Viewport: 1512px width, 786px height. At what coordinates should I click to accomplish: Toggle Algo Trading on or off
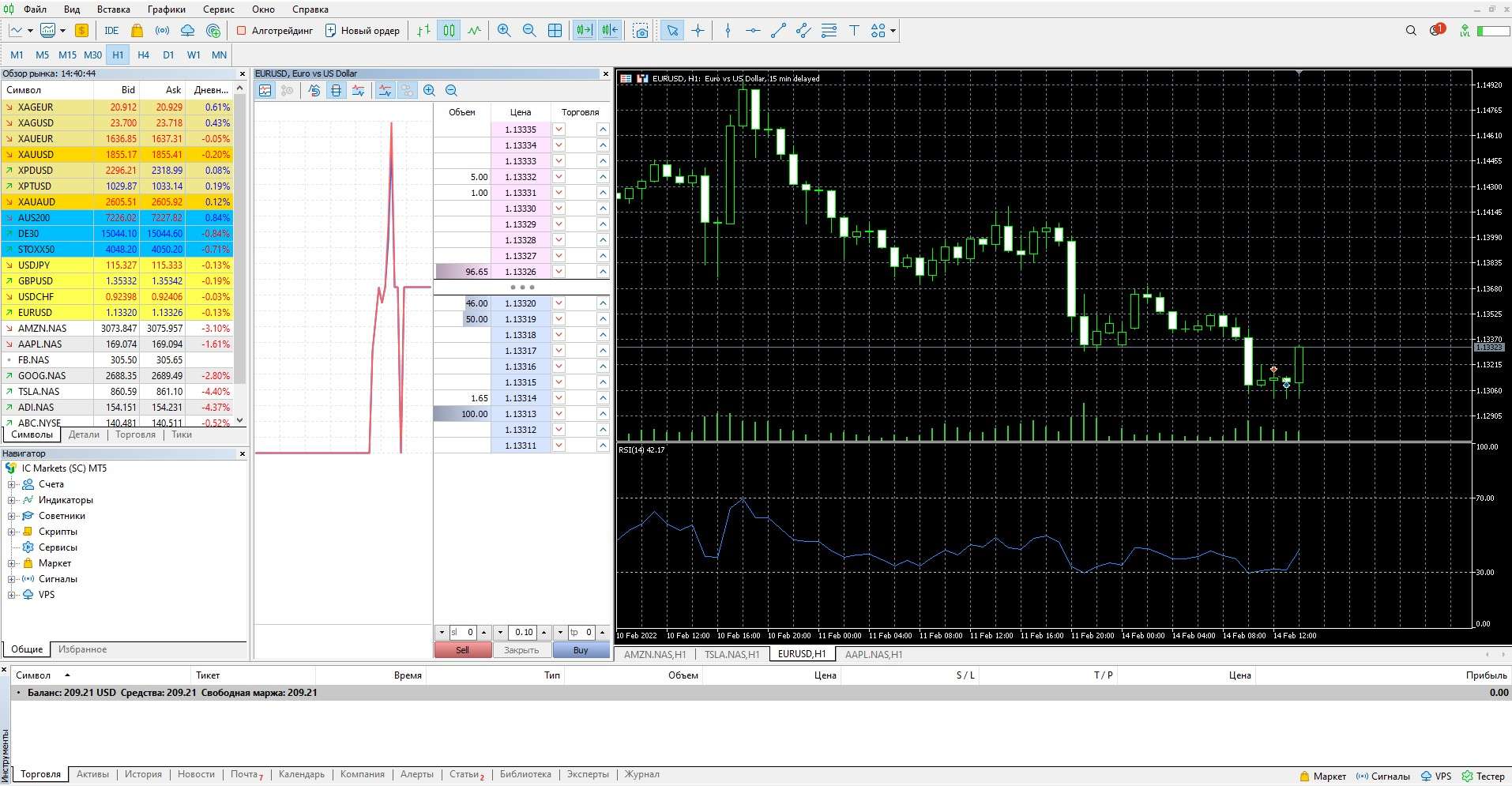(x=274, y=31)
